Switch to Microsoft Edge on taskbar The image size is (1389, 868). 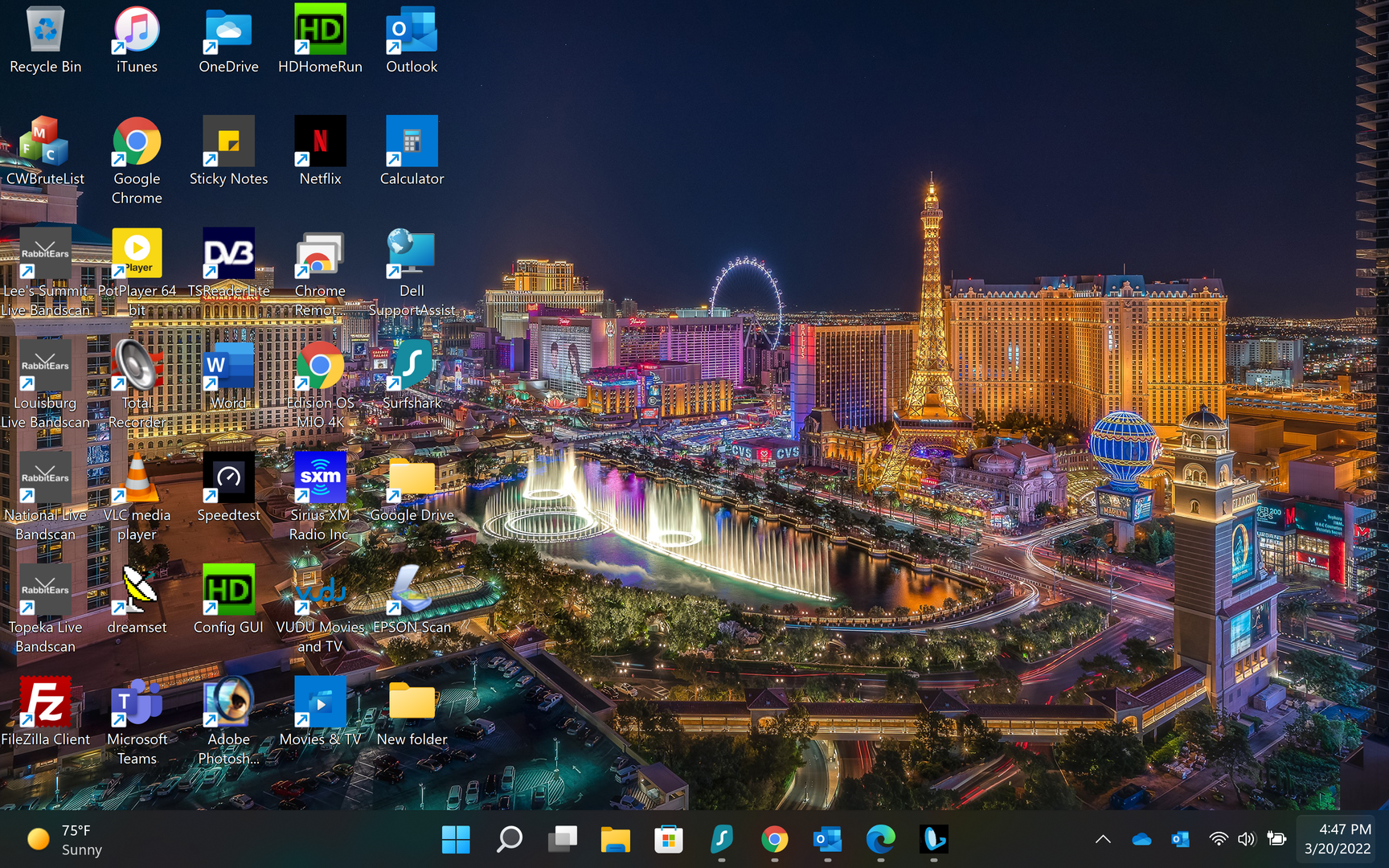coord(880,840)
